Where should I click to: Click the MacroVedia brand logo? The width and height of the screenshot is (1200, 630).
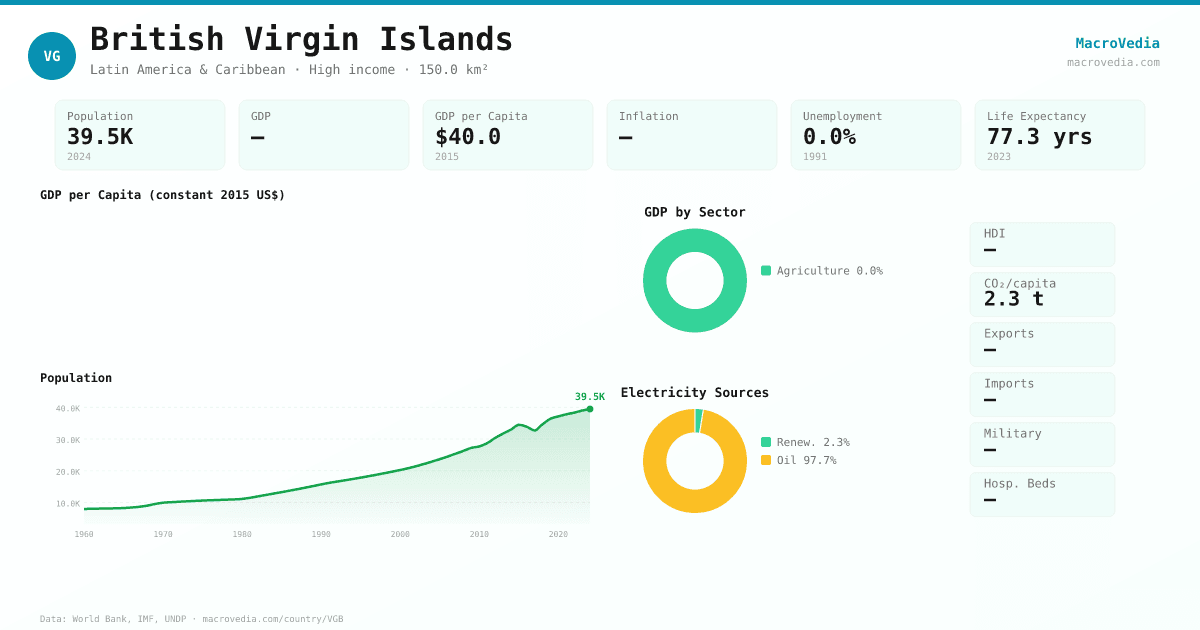click(x=1117, y=43)
